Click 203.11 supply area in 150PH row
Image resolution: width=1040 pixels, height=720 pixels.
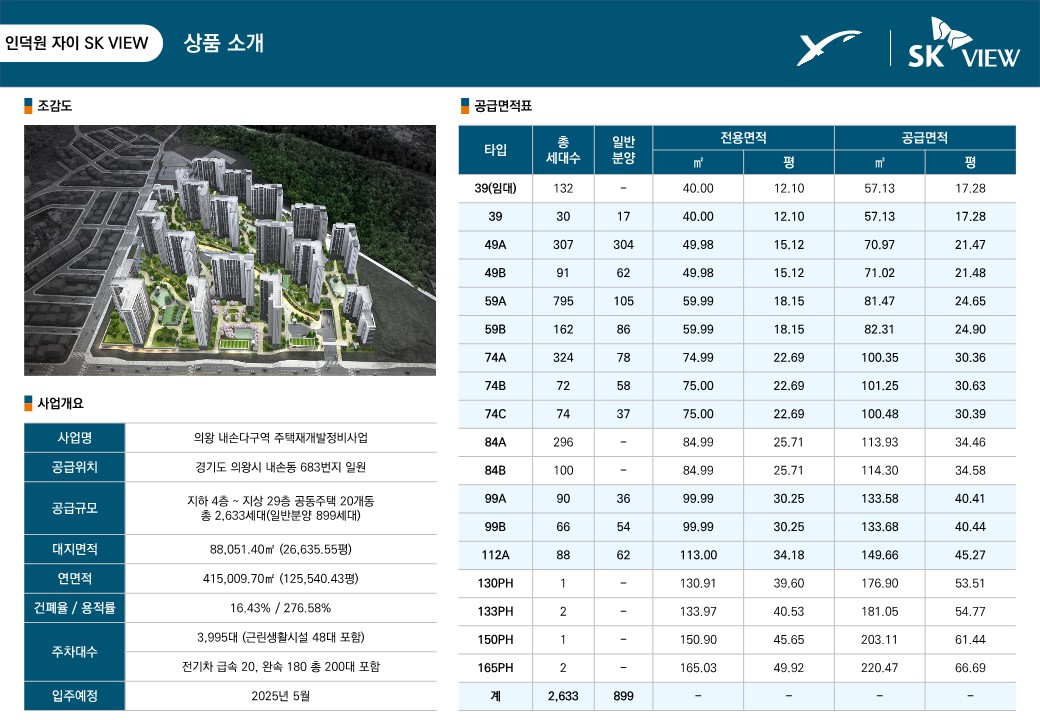(879, 640)
